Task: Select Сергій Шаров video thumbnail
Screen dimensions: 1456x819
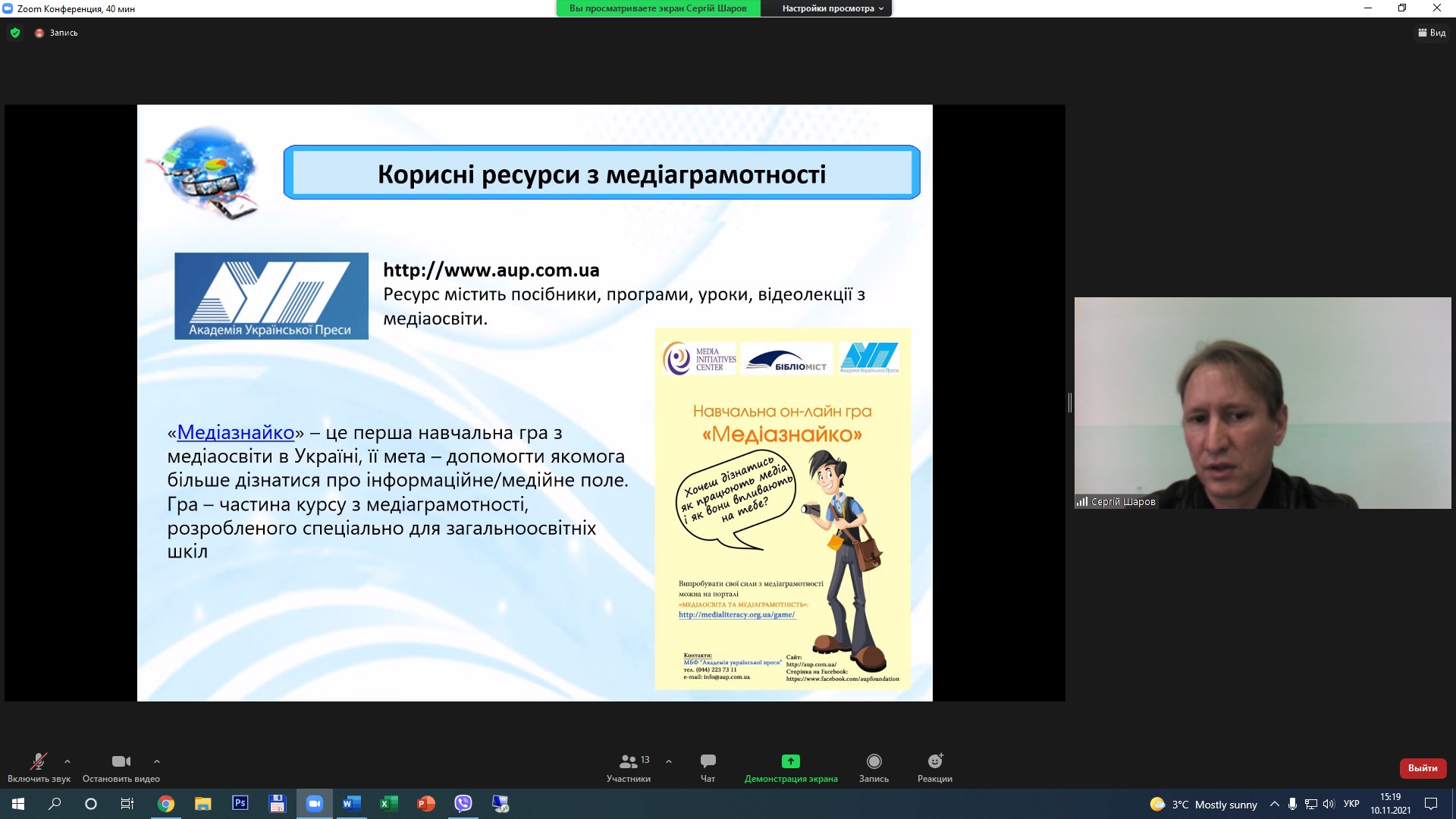Action: tap(1262, 403)
